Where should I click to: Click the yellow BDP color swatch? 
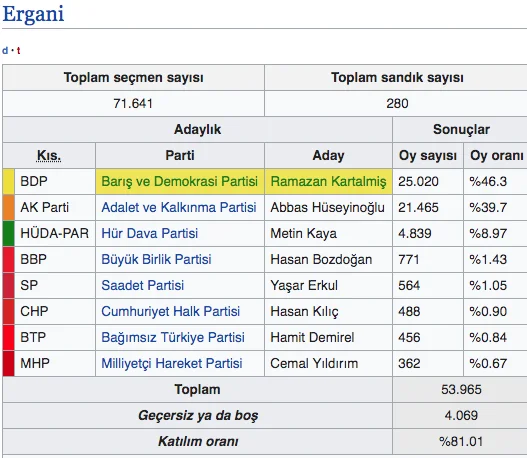(x=9, y=181)
